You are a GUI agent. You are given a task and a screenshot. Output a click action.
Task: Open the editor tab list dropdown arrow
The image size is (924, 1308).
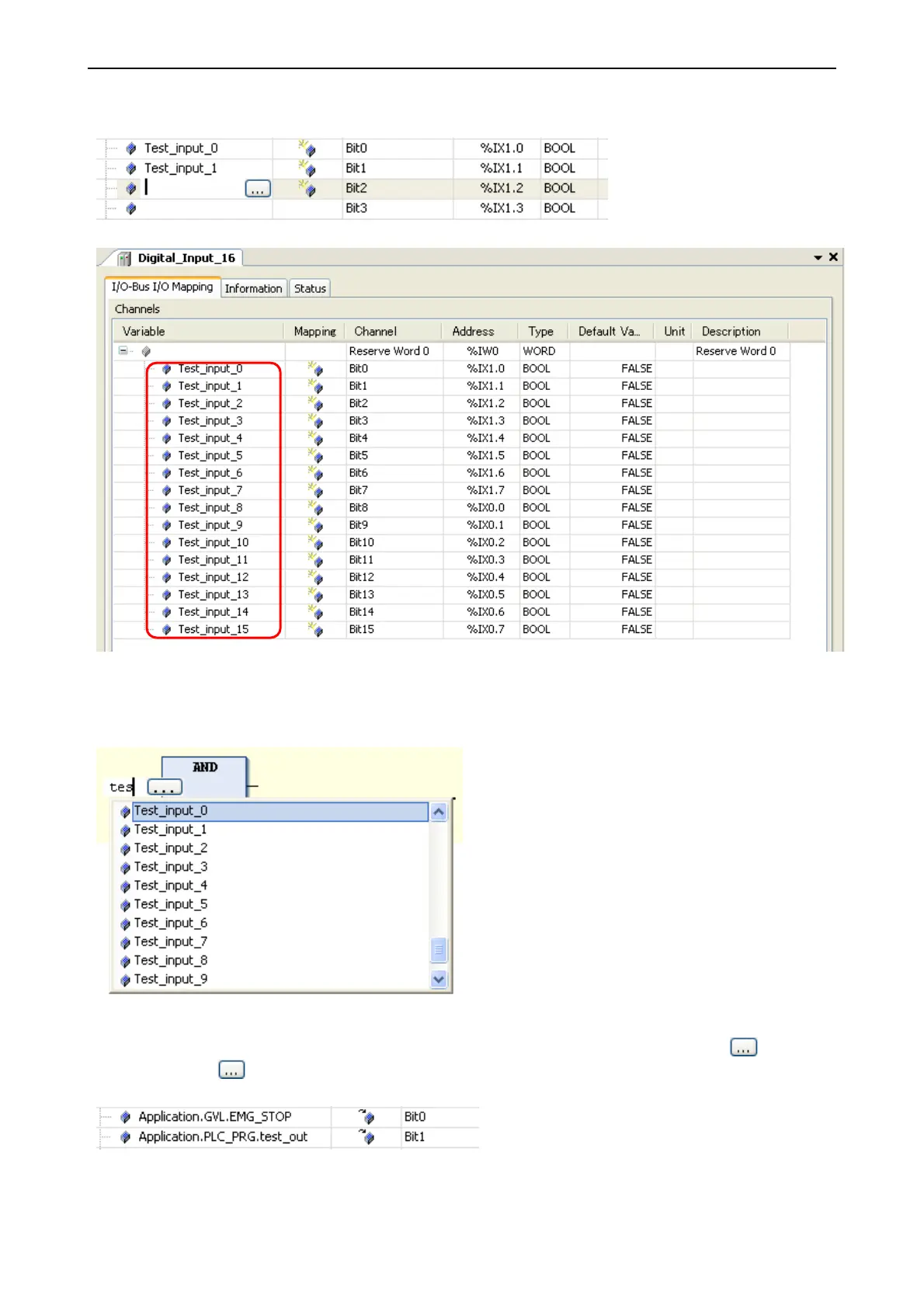pyautogui.click(x=818, y=258)
